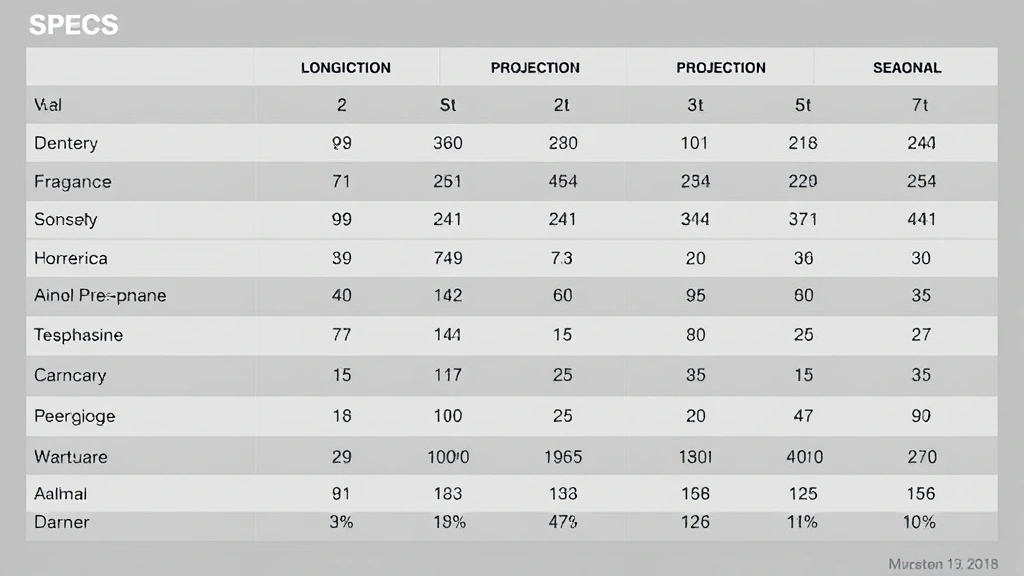Image resolution: width=1024 pixels, height=576 pixels.
Task: Select the Wartuare row label
Action: 71,457
